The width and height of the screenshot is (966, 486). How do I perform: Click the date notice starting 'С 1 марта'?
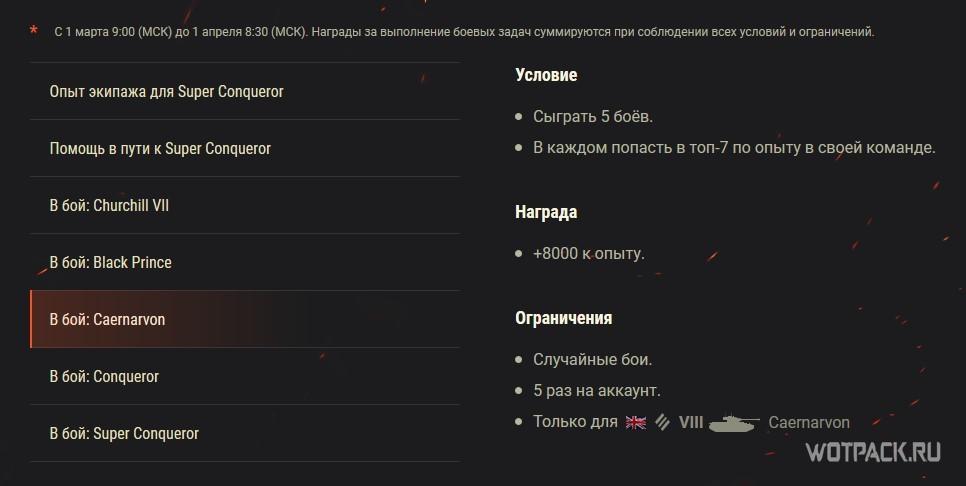[x=465, y=32]
